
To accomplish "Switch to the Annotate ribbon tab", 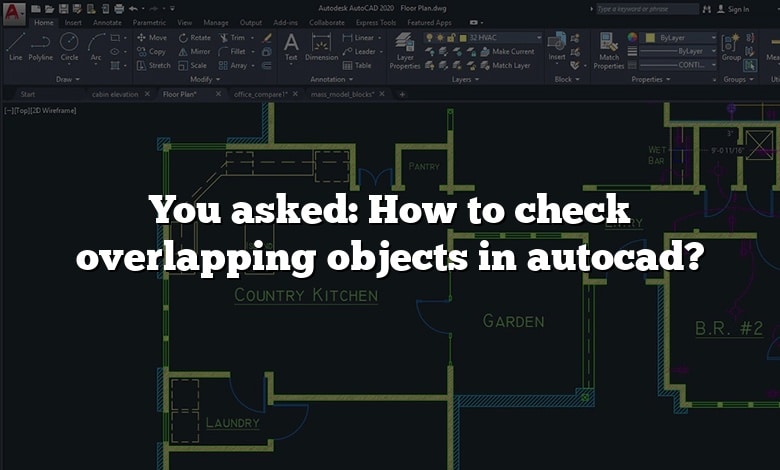I will tap(107, 22).
